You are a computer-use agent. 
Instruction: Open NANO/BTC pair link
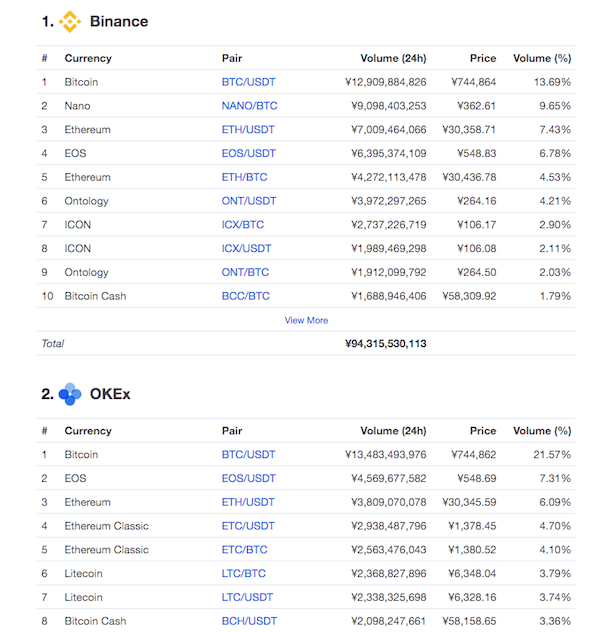tap(249, 106)
